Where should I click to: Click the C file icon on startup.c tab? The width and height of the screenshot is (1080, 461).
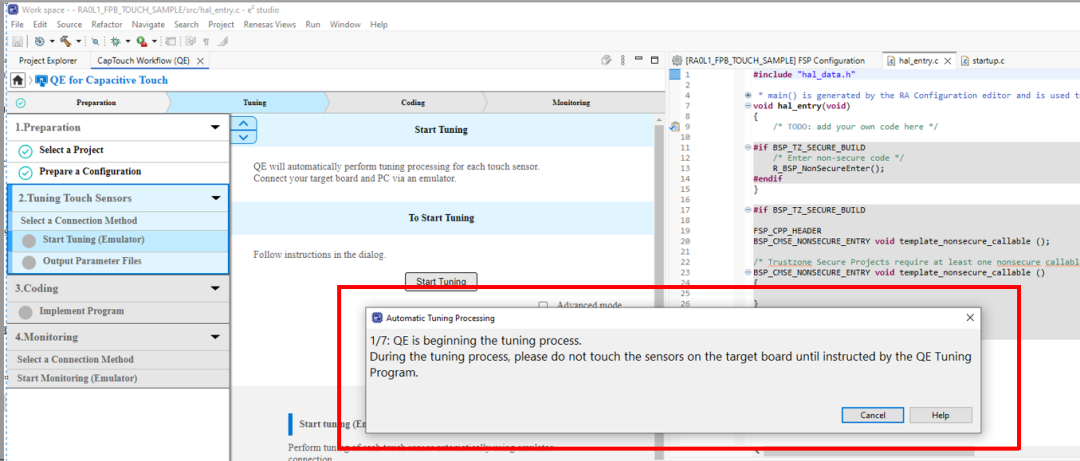point(965,61)
